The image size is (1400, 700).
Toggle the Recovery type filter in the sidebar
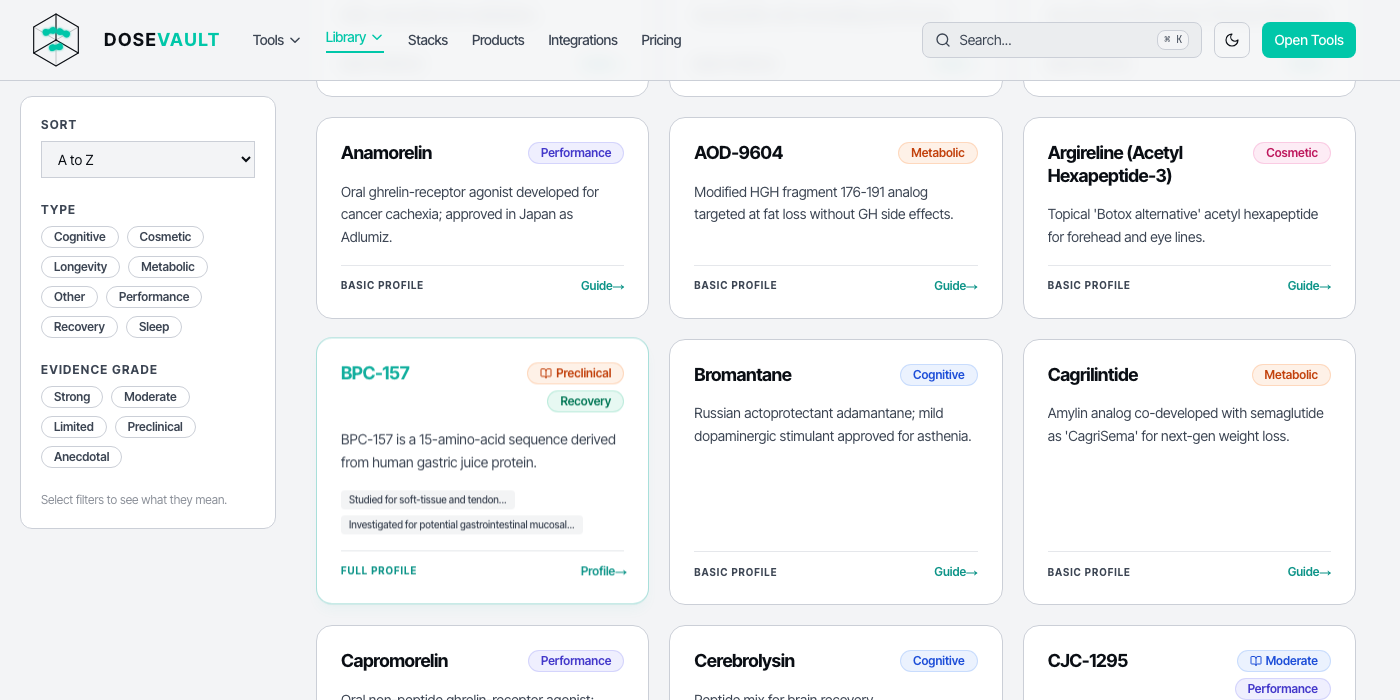tap(79, 327)
